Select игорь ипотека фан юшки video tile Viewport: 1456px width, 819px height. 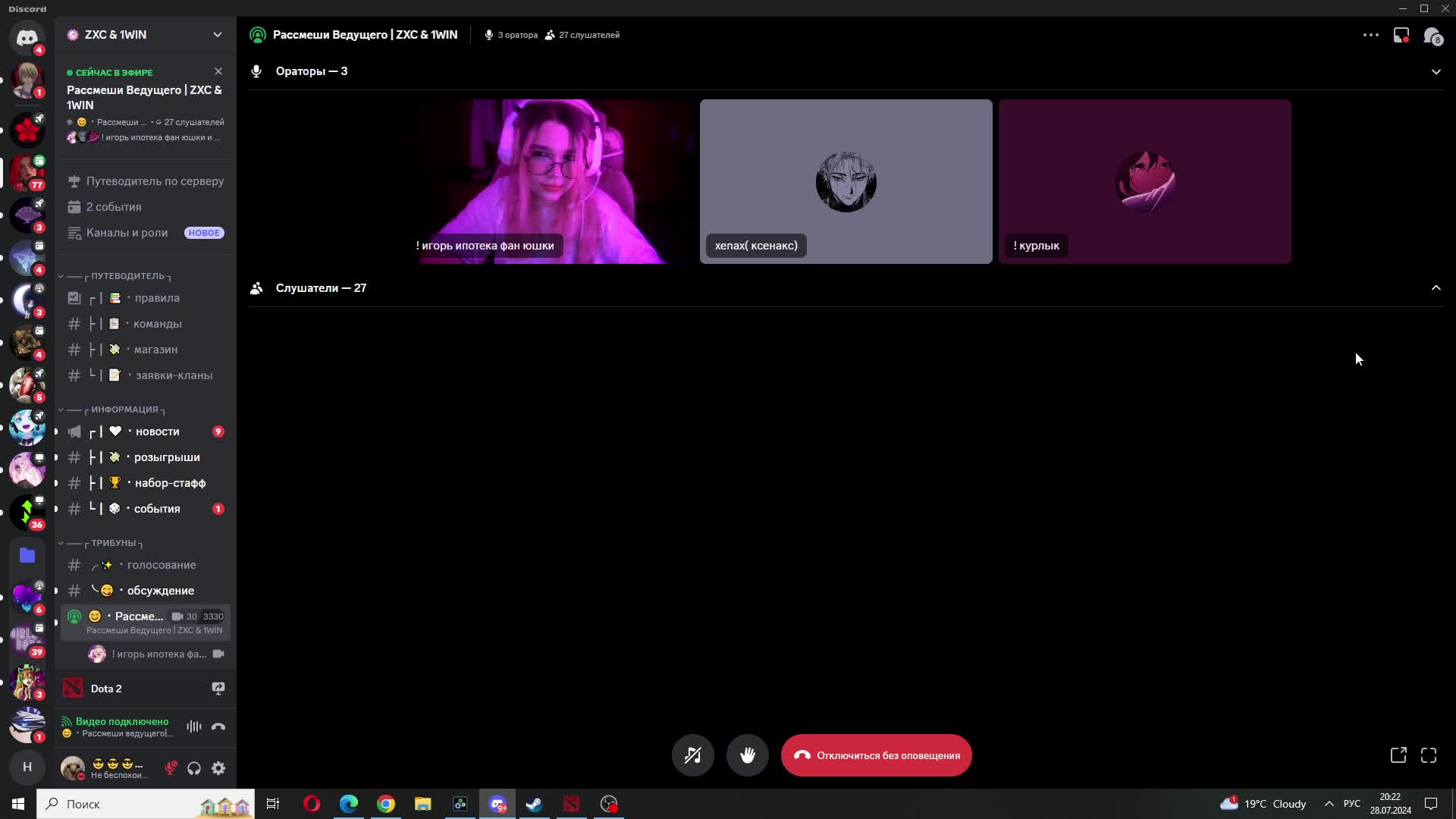(x=548, y=181)
